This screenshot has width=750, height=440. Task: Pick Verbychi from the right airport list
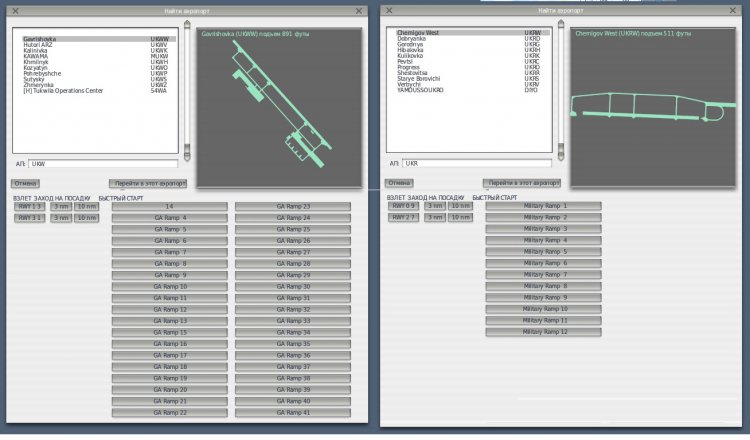click(473, 85)
